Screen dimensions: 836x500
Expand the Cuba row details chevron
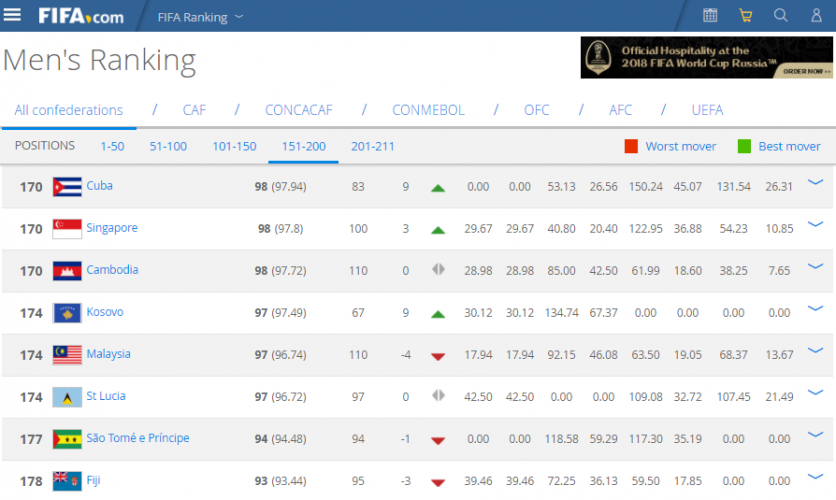point(815,182)
